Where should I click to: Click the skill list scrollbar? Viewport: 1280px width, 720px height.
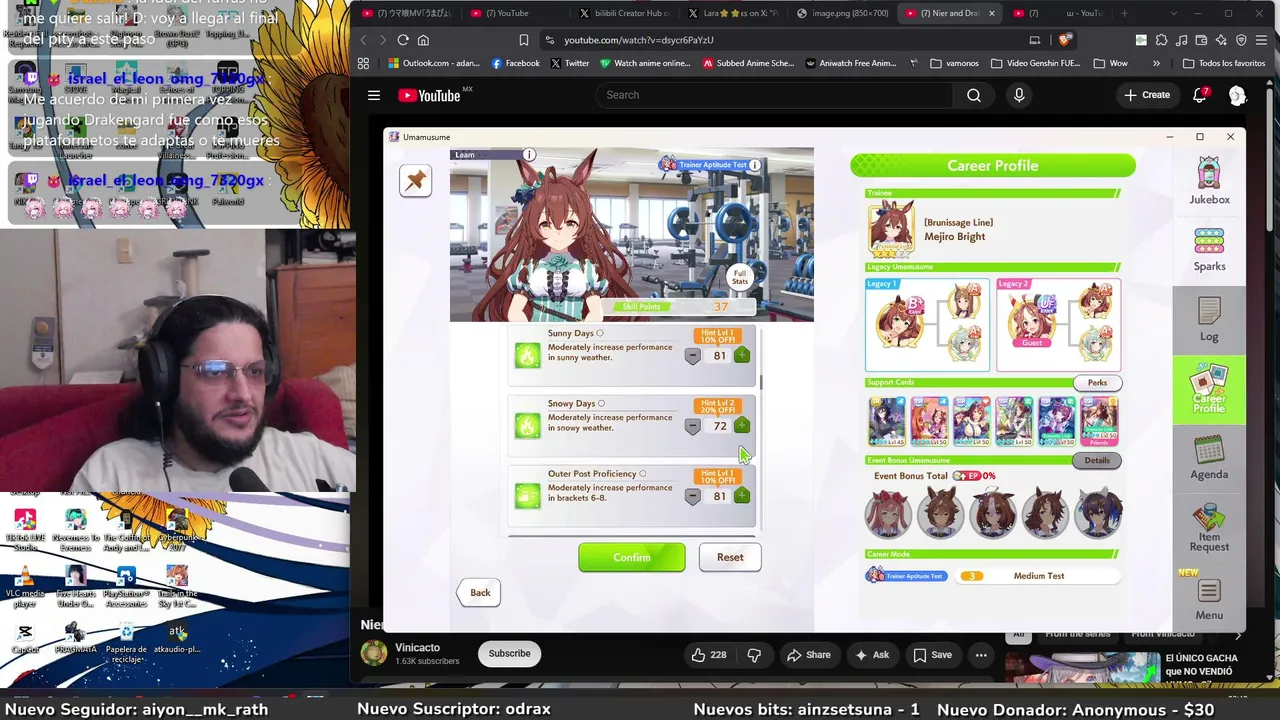point(761,382)
